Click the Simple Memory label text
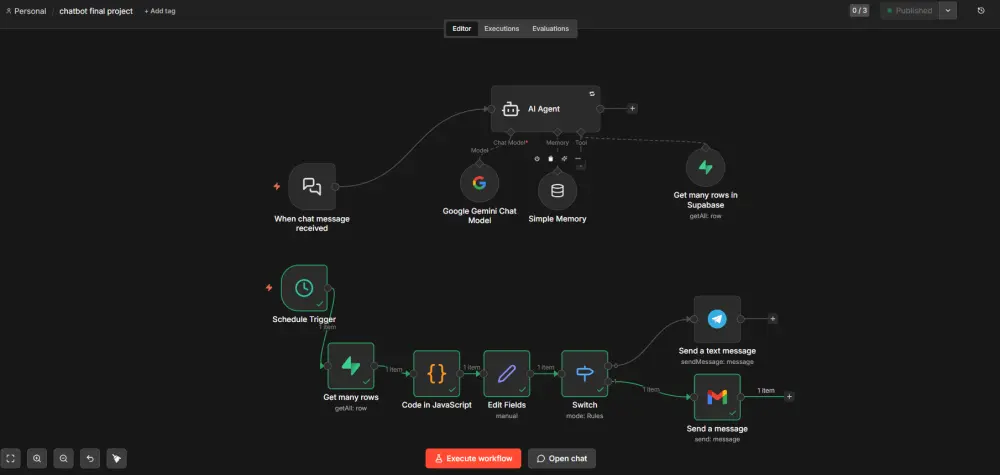Viewport: 1000px width, 475px height. [557, 219]
